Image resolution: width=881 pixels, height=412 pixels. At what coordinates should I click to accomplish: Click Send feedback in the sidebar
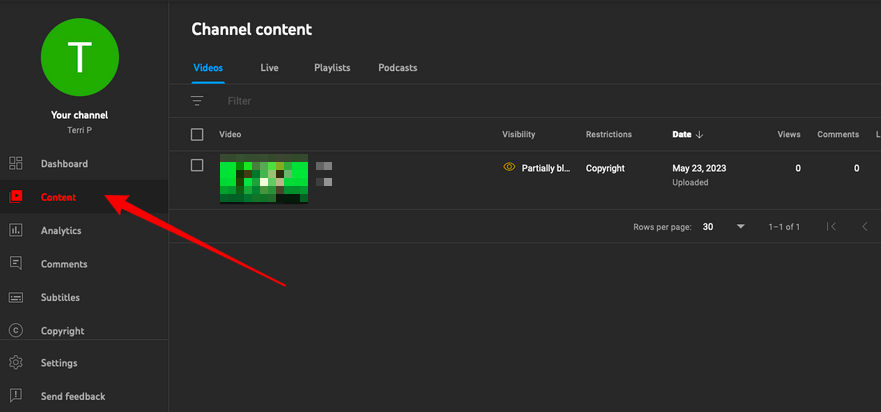(84, 396)
